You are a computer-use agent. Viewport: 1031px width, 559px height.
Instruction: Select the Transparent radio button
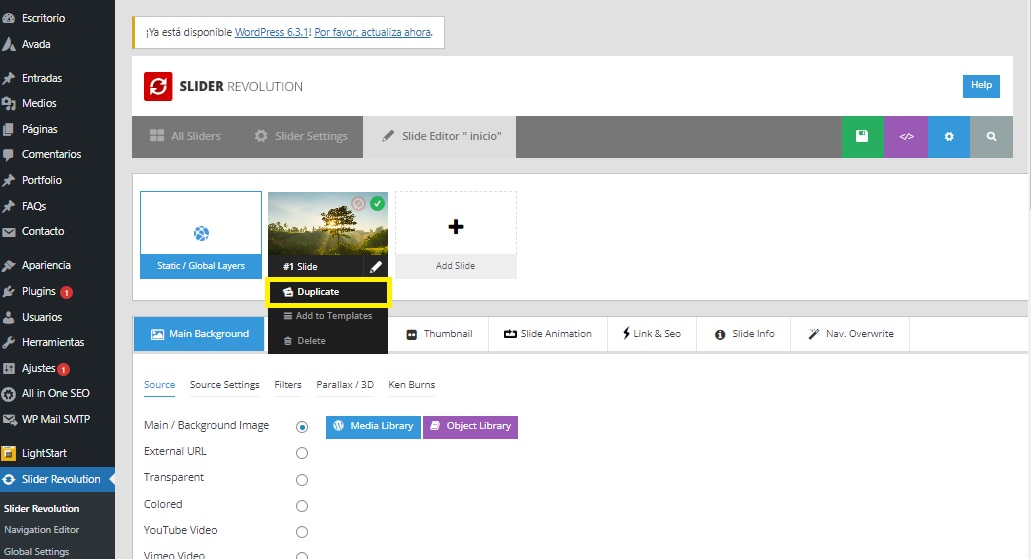(302, 480)
